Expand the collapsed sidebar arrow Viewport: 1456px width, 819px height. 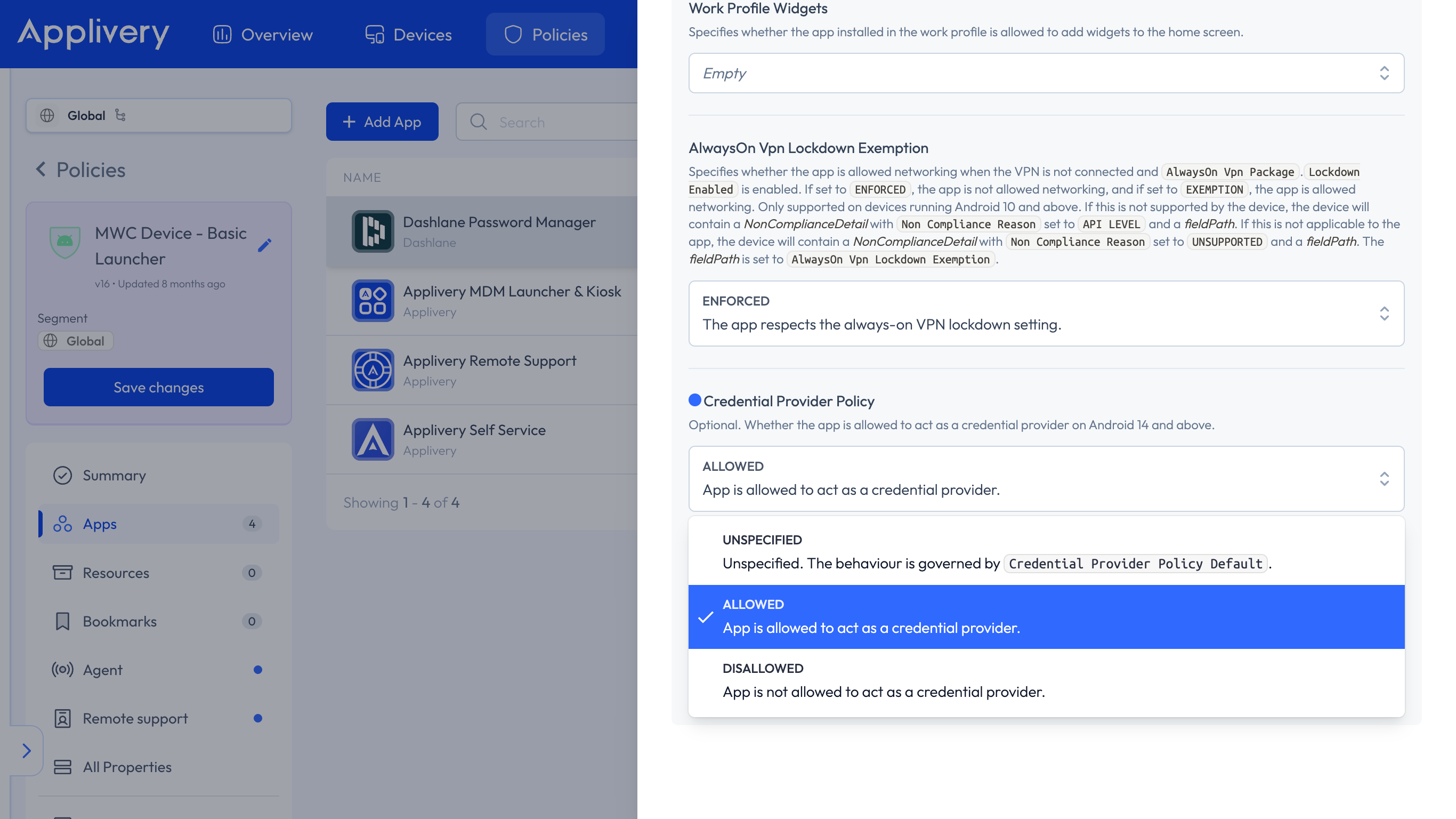coord(27,751)
